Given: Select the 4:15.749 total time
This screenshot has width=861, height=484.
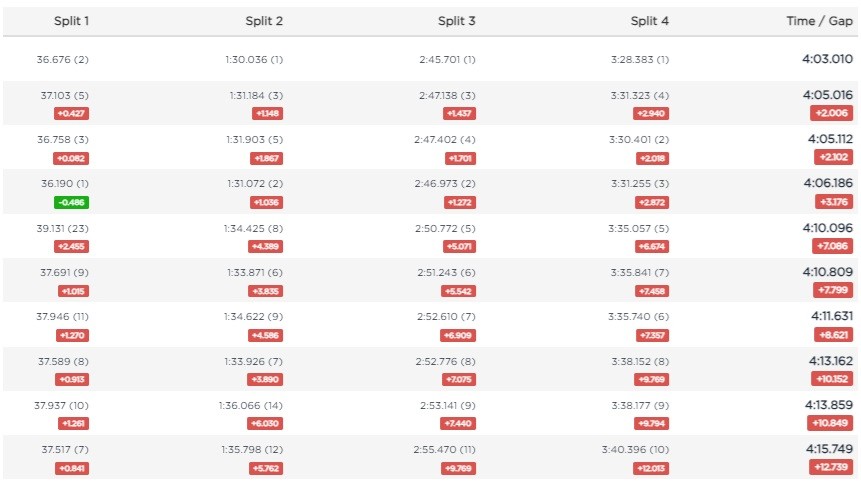Looking at the screenshot, I should [827, 449].
